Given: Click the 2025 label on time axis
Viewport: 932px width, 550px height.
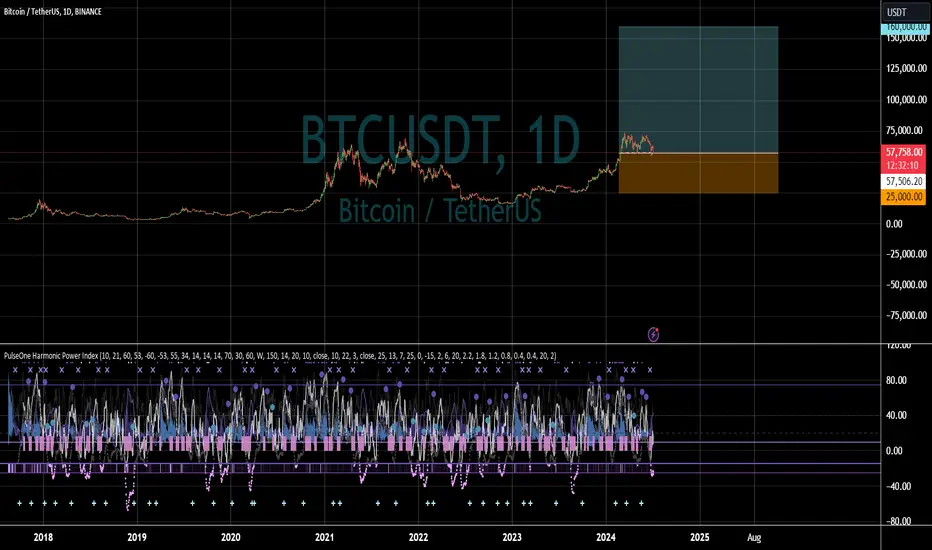Looking at the screenshot, I should pos(700,538).
